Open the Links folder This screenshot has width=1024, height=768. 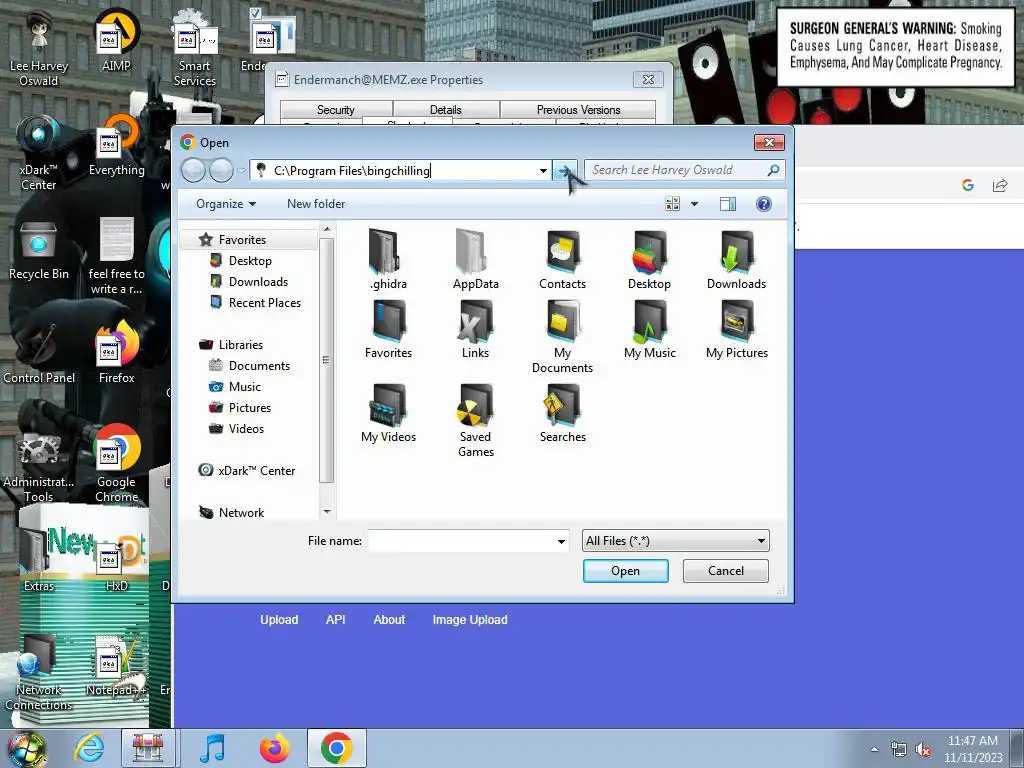pyautogui.click(x=475, y=328)
